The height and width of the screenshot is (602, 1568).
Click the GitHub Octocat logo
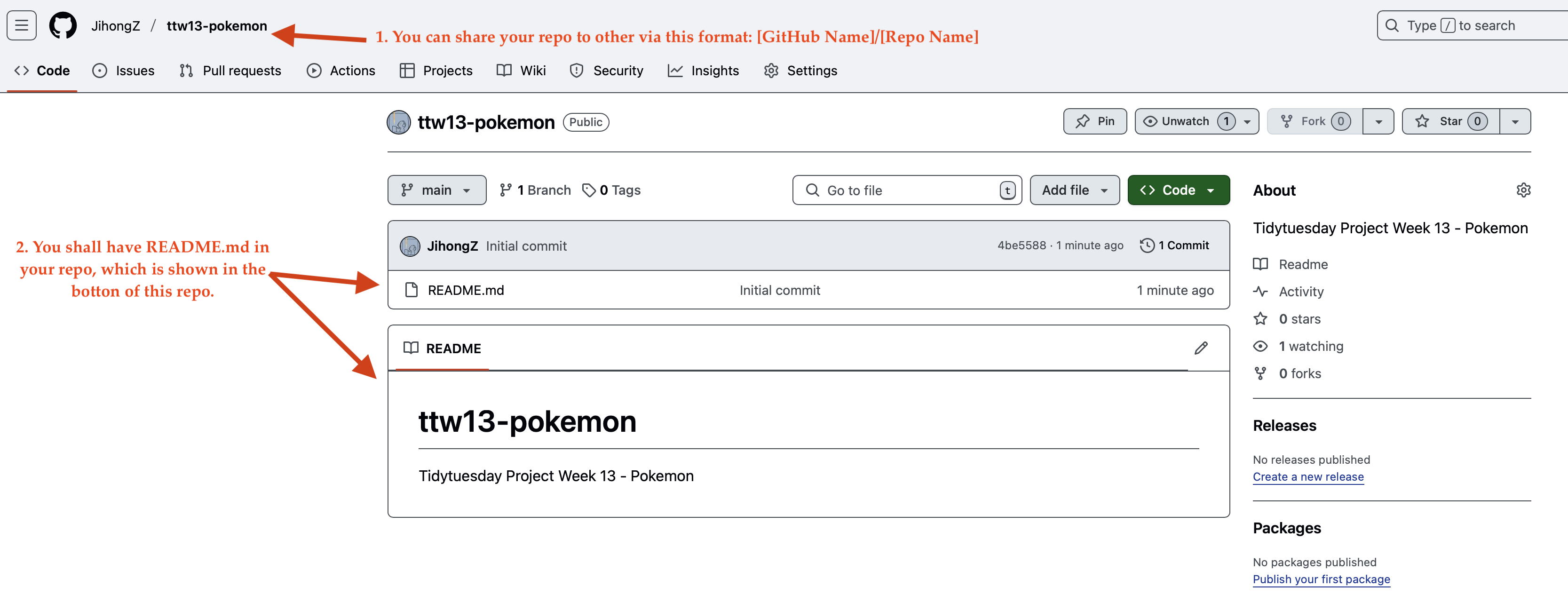(x=63, y=25)
